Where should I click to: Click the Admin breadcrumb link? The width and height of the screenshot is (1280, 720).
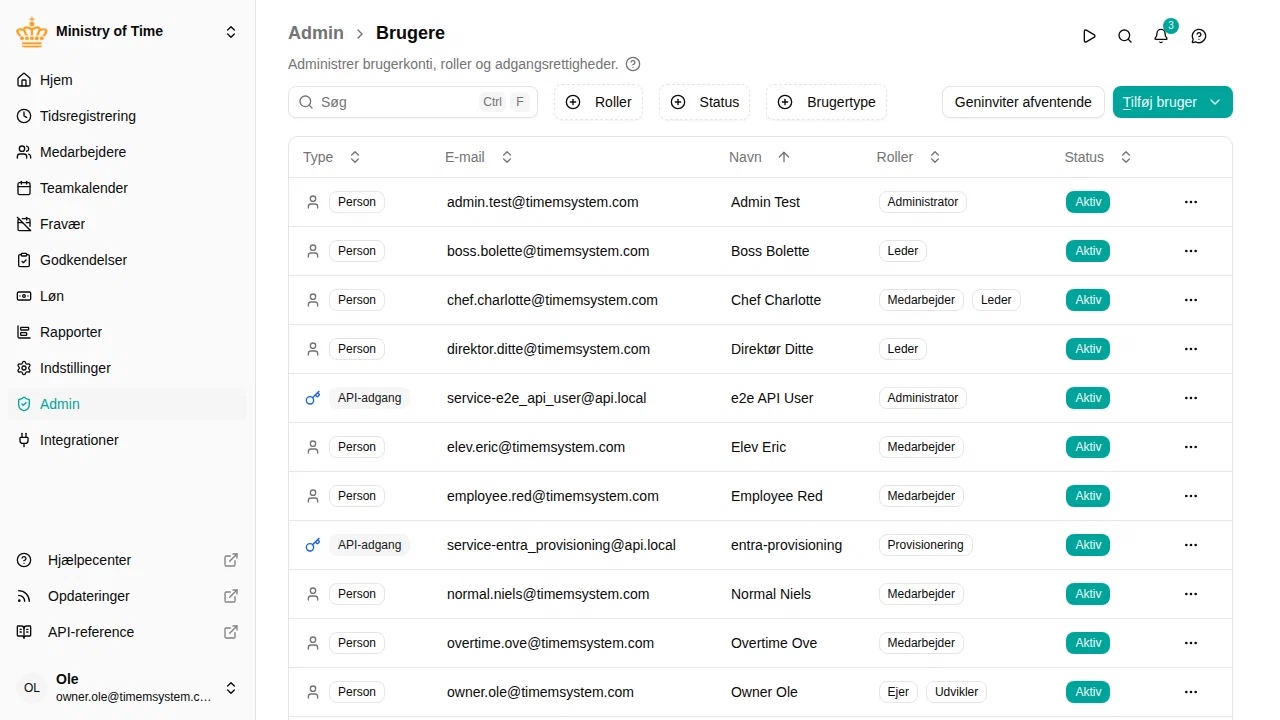[x=316, y=33]
